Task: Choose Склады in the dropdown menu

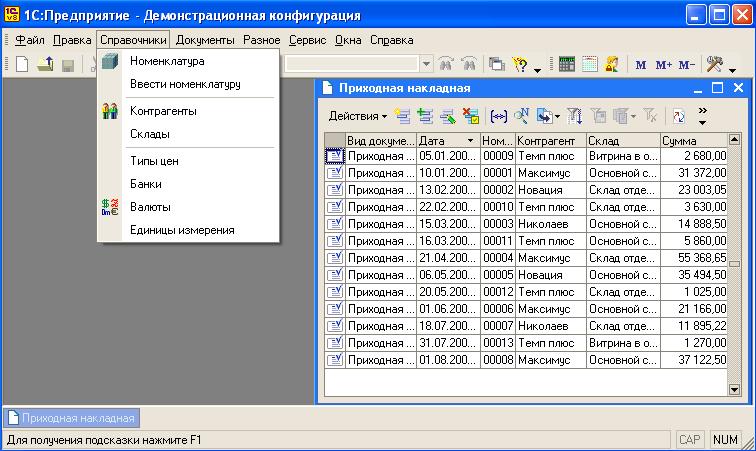Action: click(188, 134)
